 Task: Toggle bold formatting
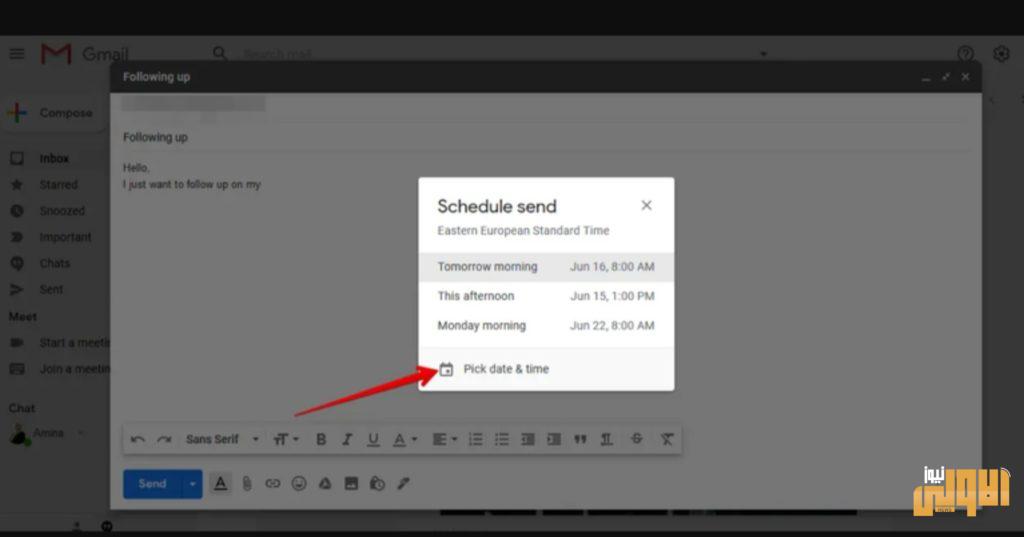point(321,440)
